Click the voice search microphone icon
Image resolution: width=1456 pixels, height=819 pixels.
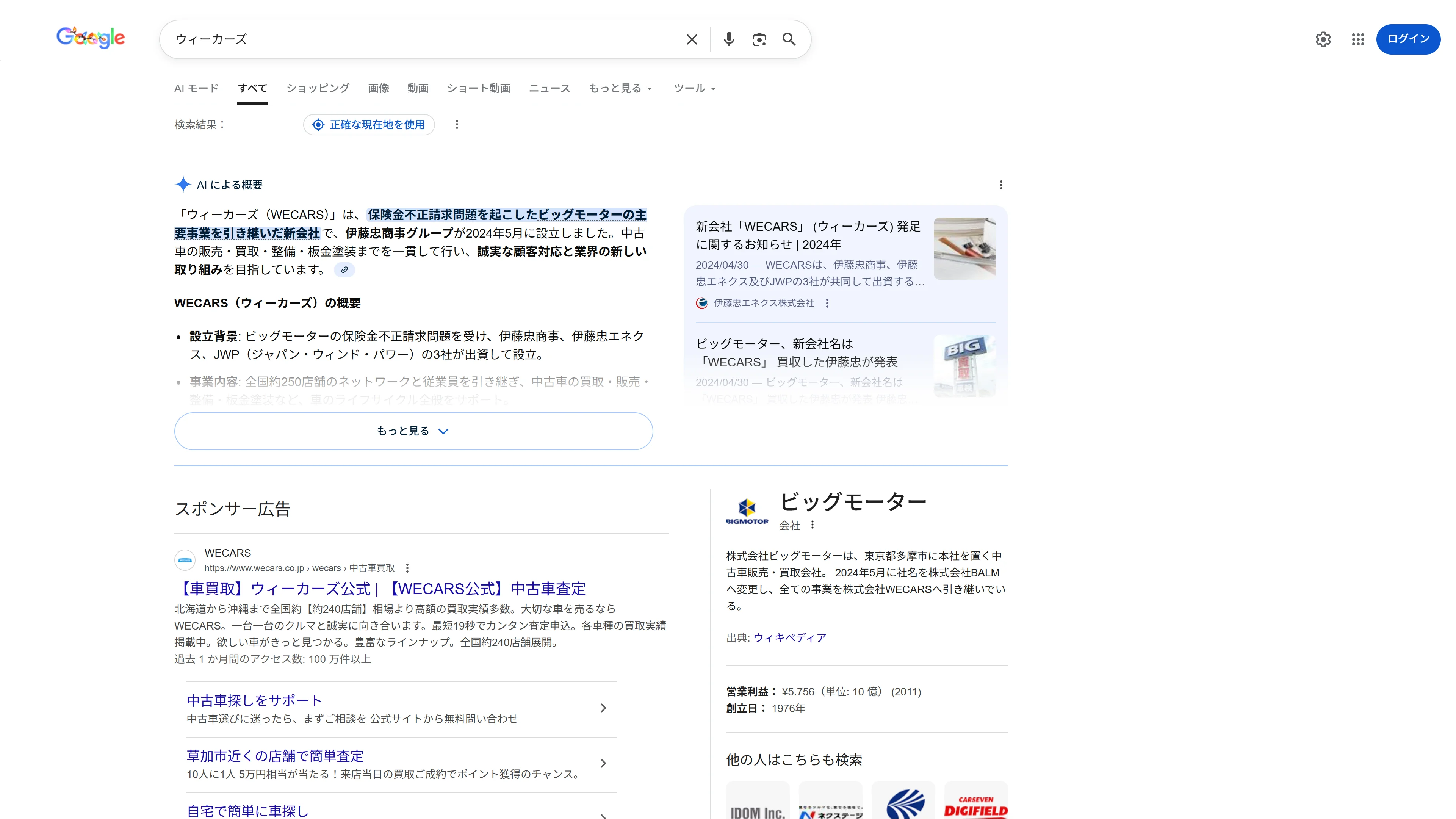[728, 39]
